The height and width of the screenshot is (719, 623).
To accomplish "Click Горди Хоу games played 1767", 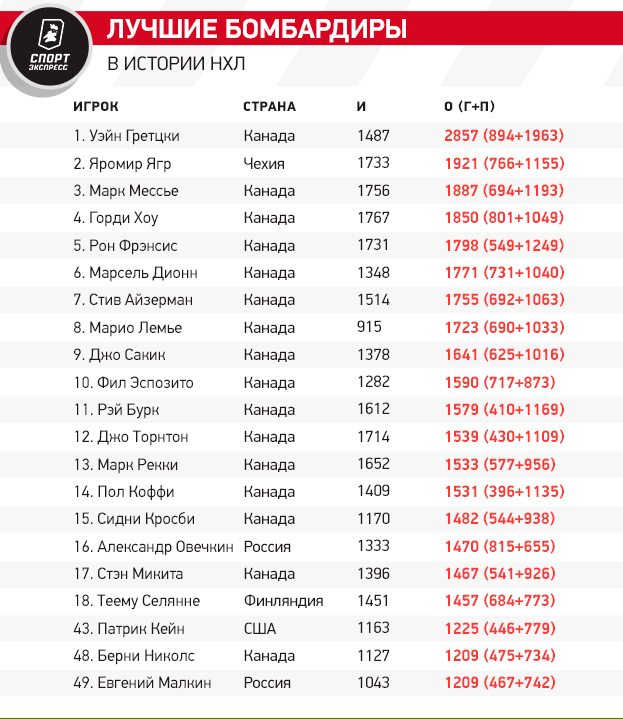I will 373,218.
